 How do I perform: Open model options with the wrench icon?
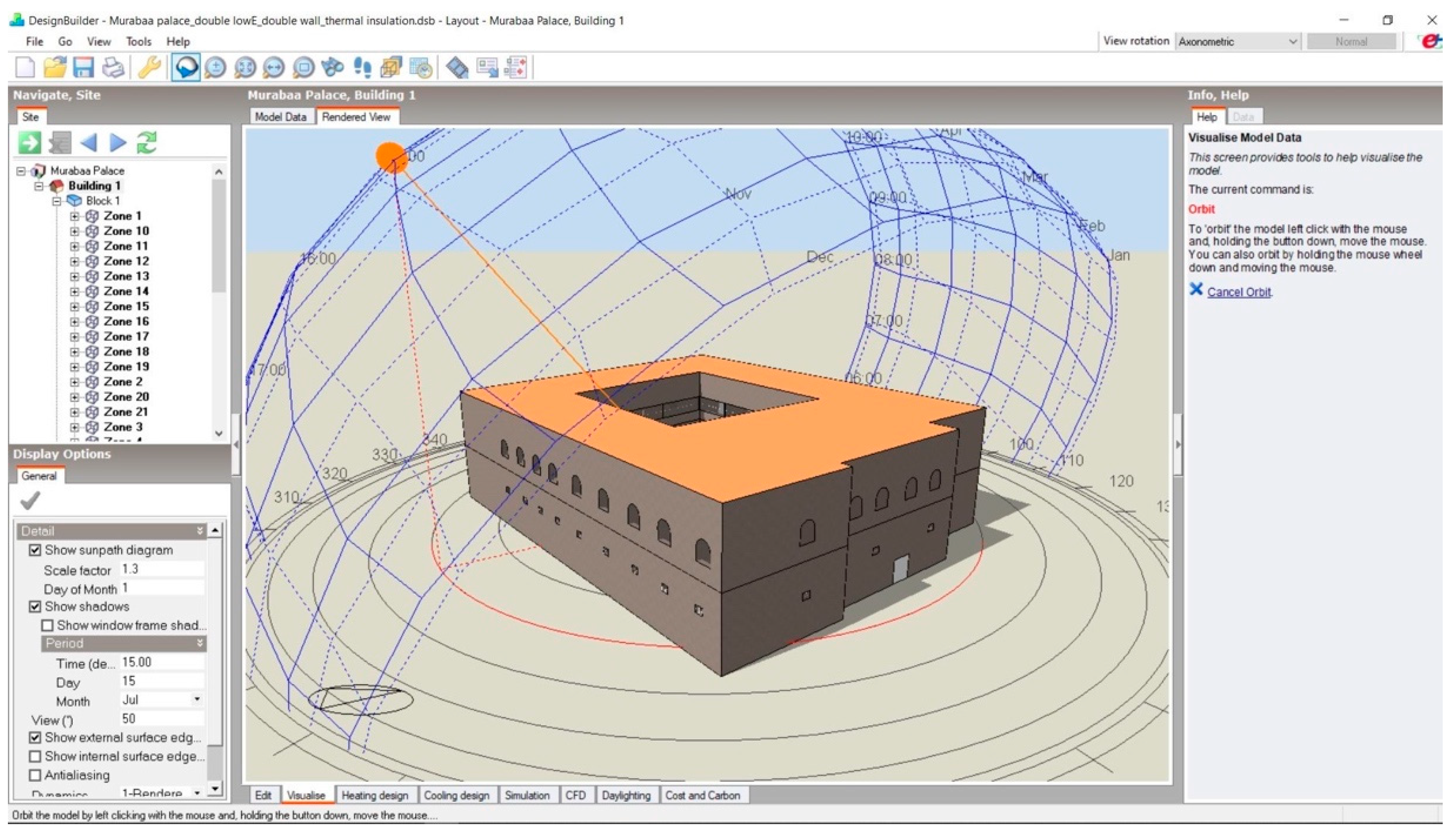[150, 68]
